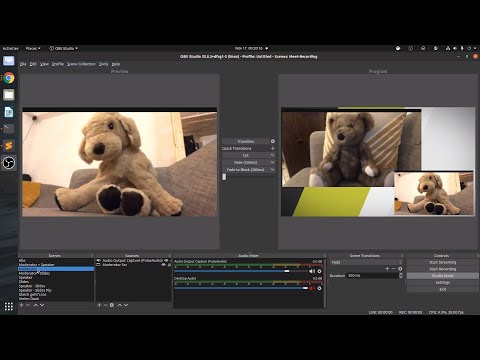Open the system status menu
This screenshot has width=480, height=360.
461,48
